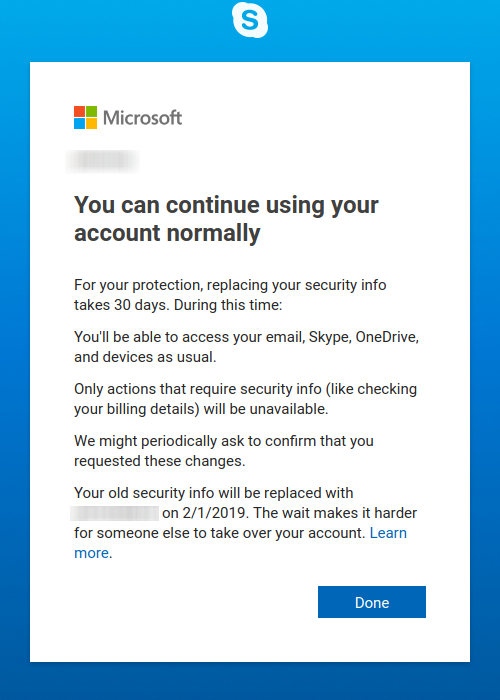Click the Microsoft four-square colored logo

(x=85, y=117)
